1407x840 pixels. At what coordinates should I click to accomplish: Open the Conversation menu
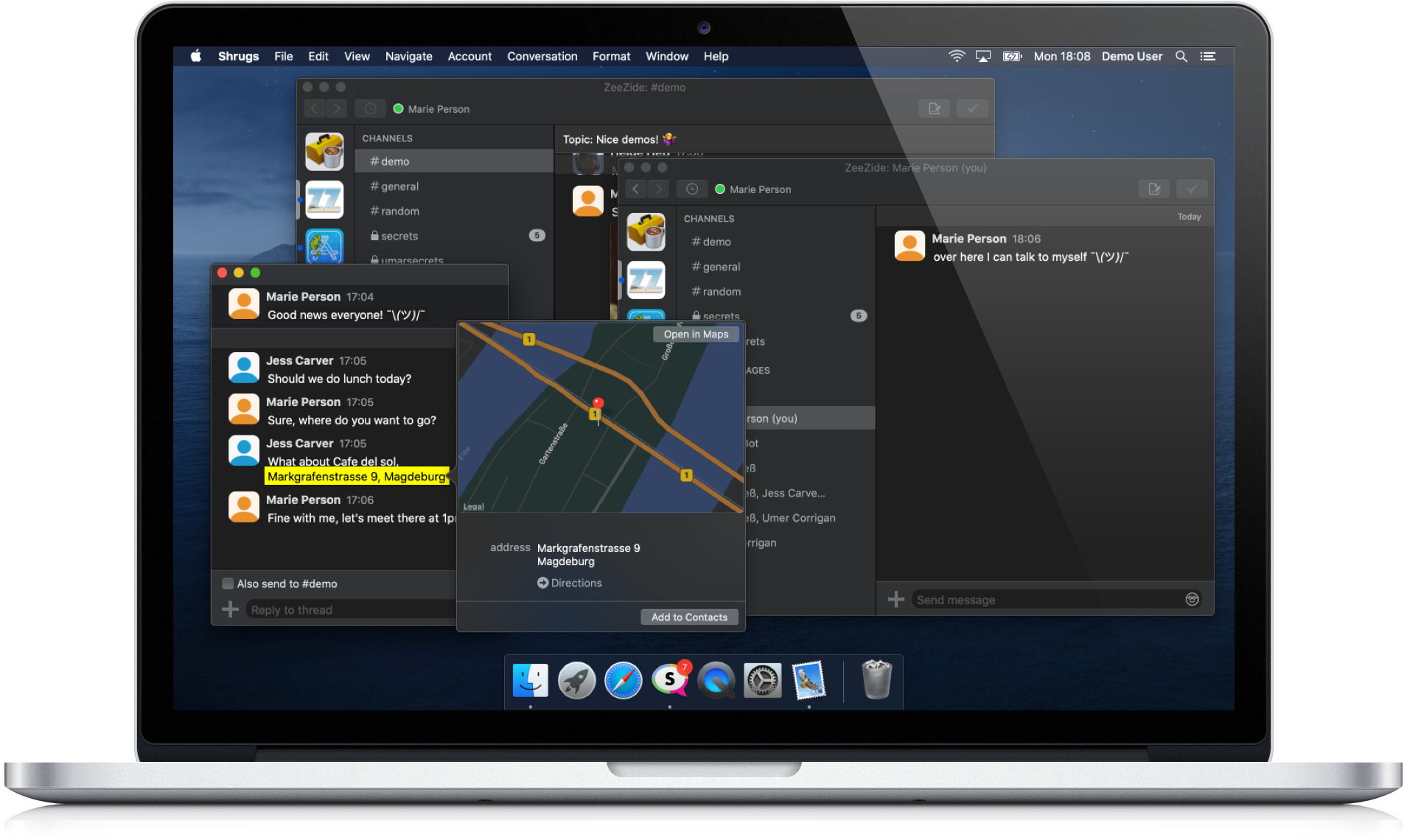[542, 56]
